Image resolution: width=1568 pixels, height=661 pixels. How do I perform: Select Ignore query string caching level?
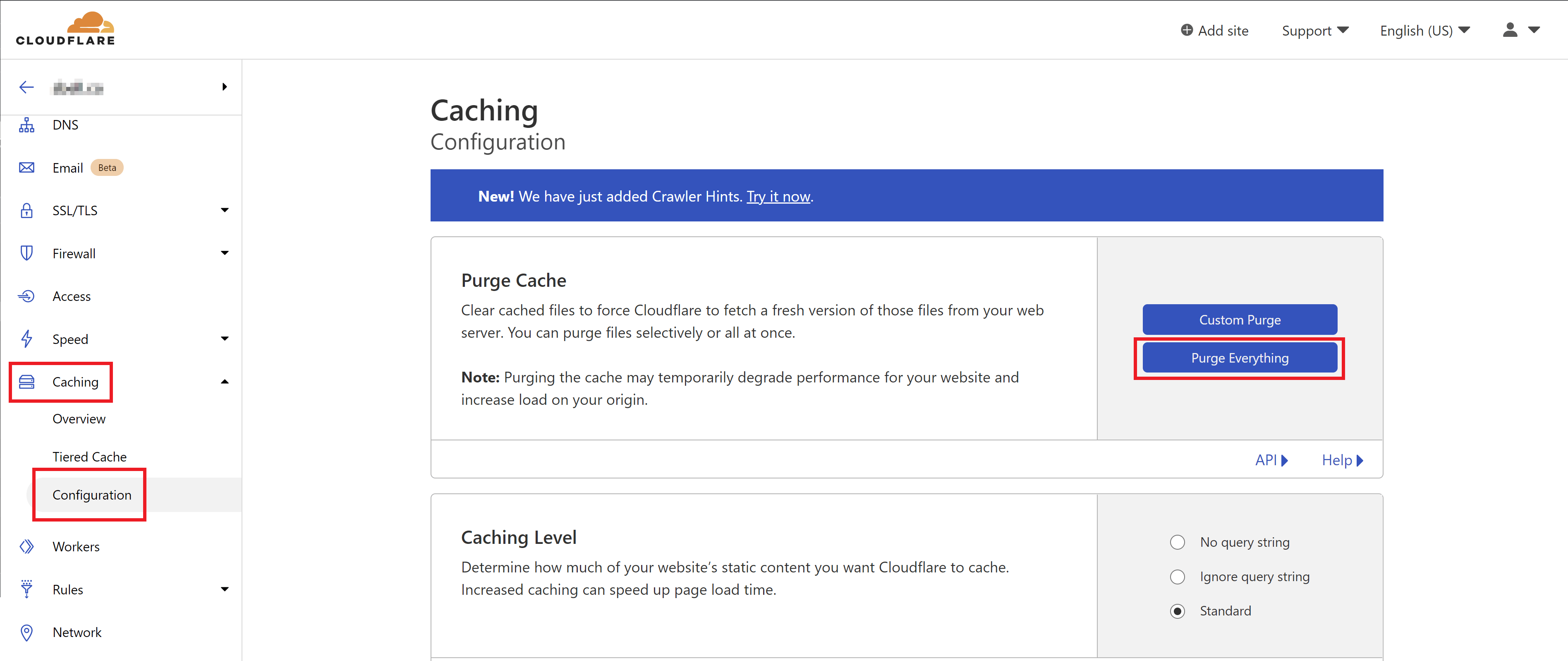[1177, 577]
